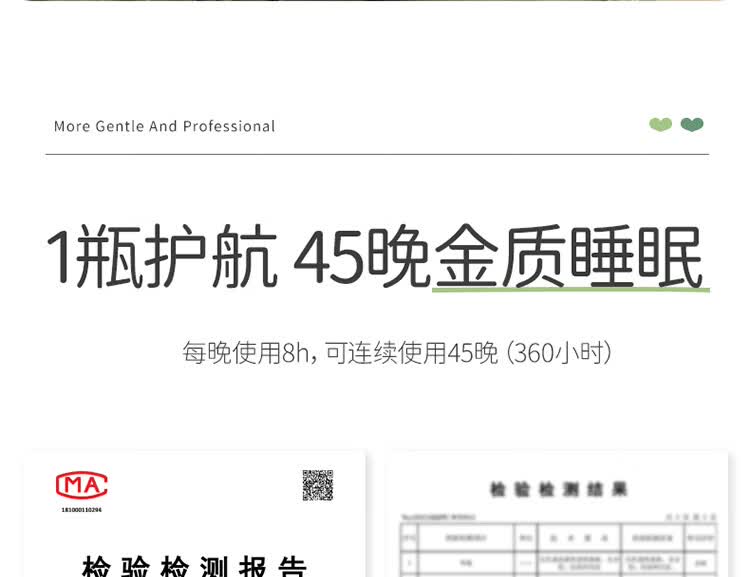Click the light green heart icon
750x577 pixels.
660,124
